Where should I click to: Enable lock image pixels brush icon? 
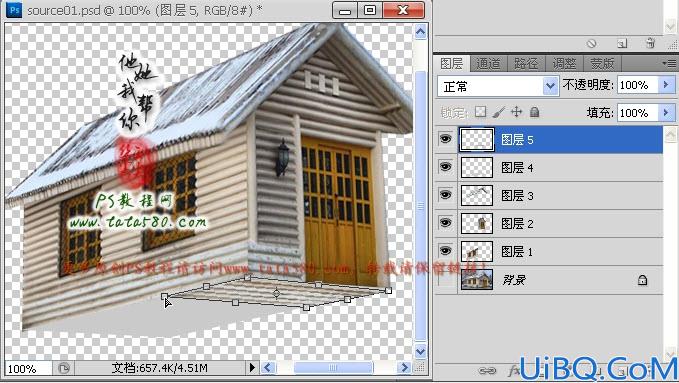coord(498,112)
